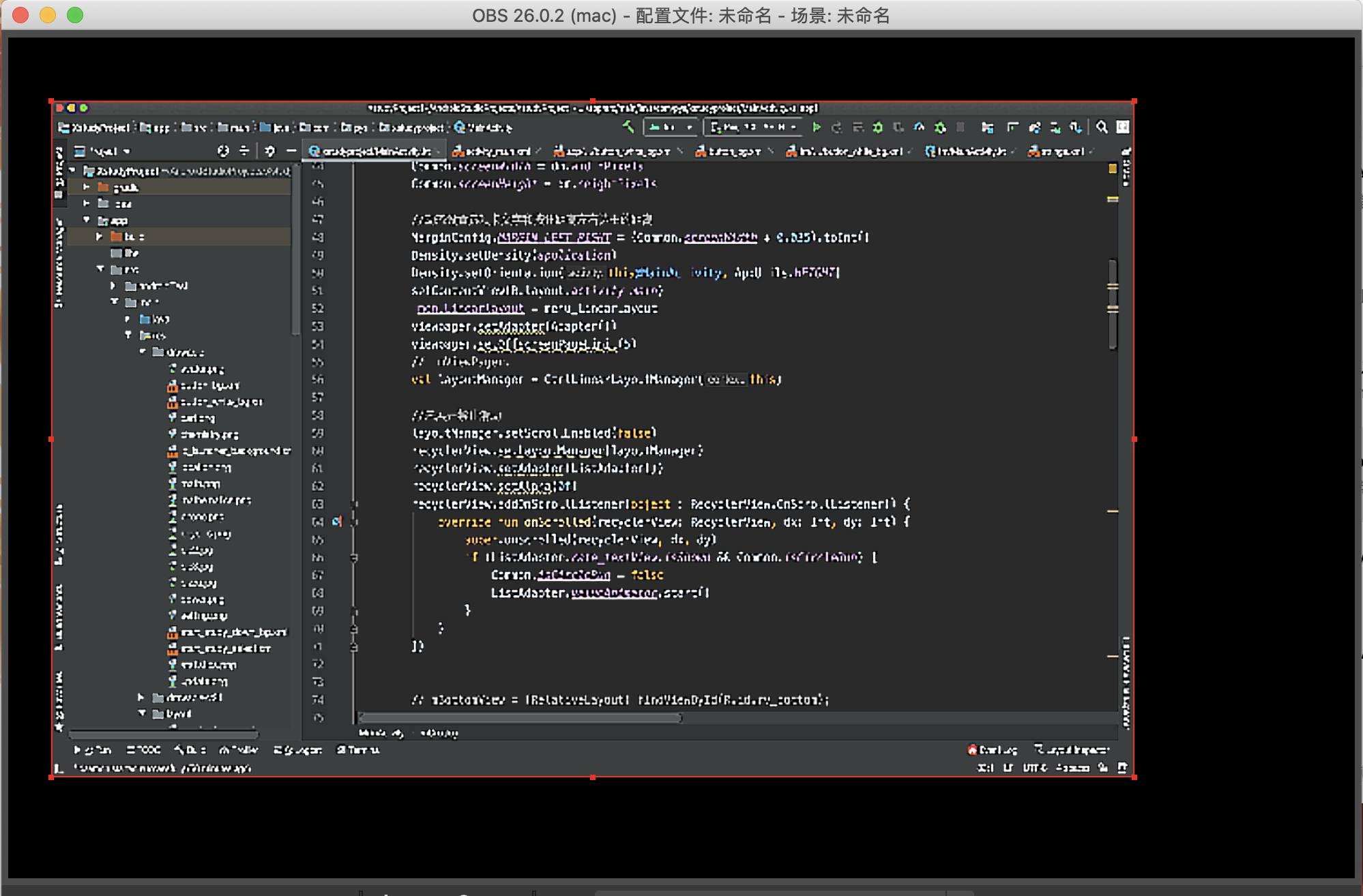Click the UTF-8 encoding status entry

point(1035,768)
